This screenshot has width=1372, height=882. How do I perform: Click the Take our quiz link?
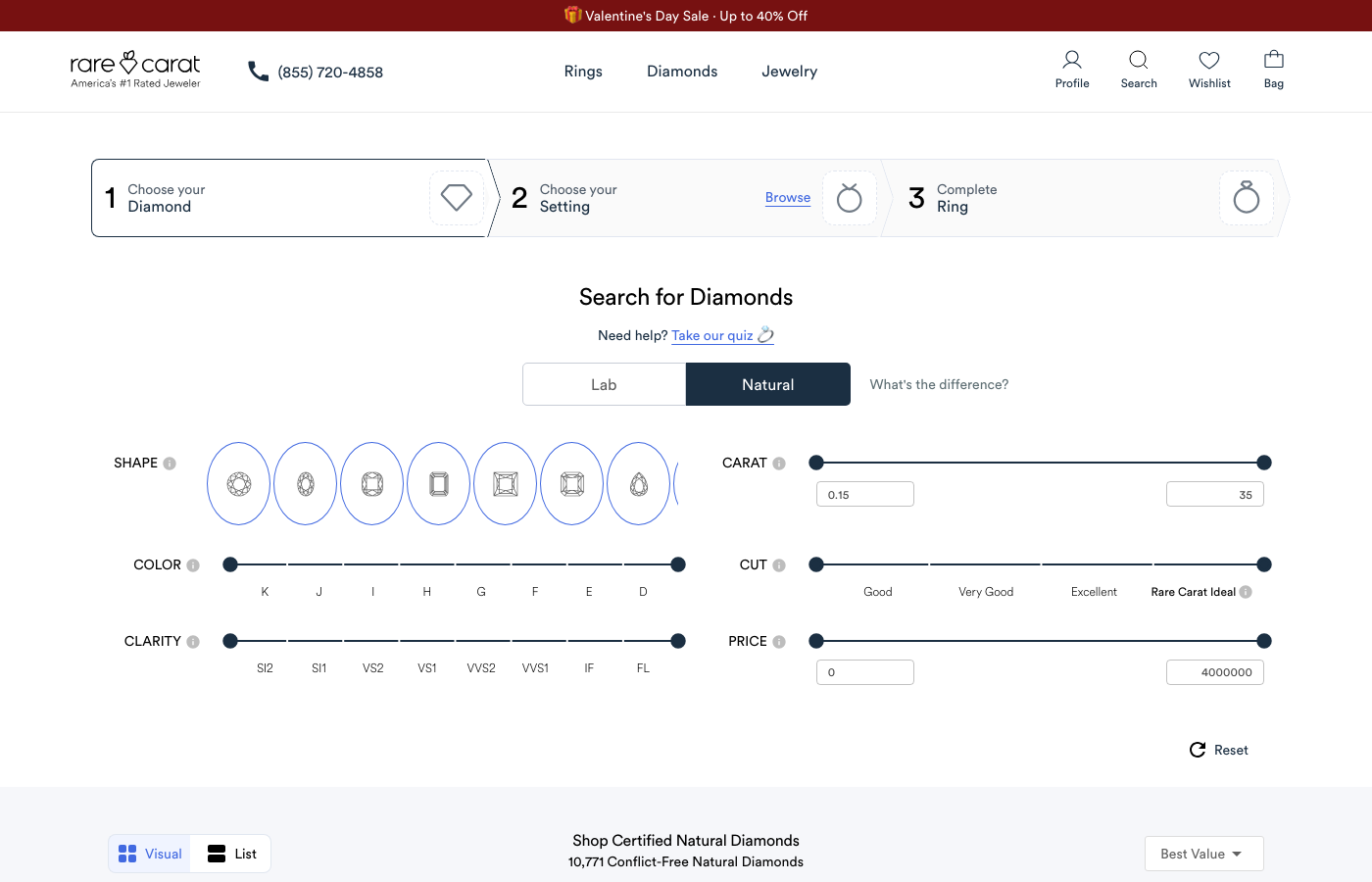point(712,335)
